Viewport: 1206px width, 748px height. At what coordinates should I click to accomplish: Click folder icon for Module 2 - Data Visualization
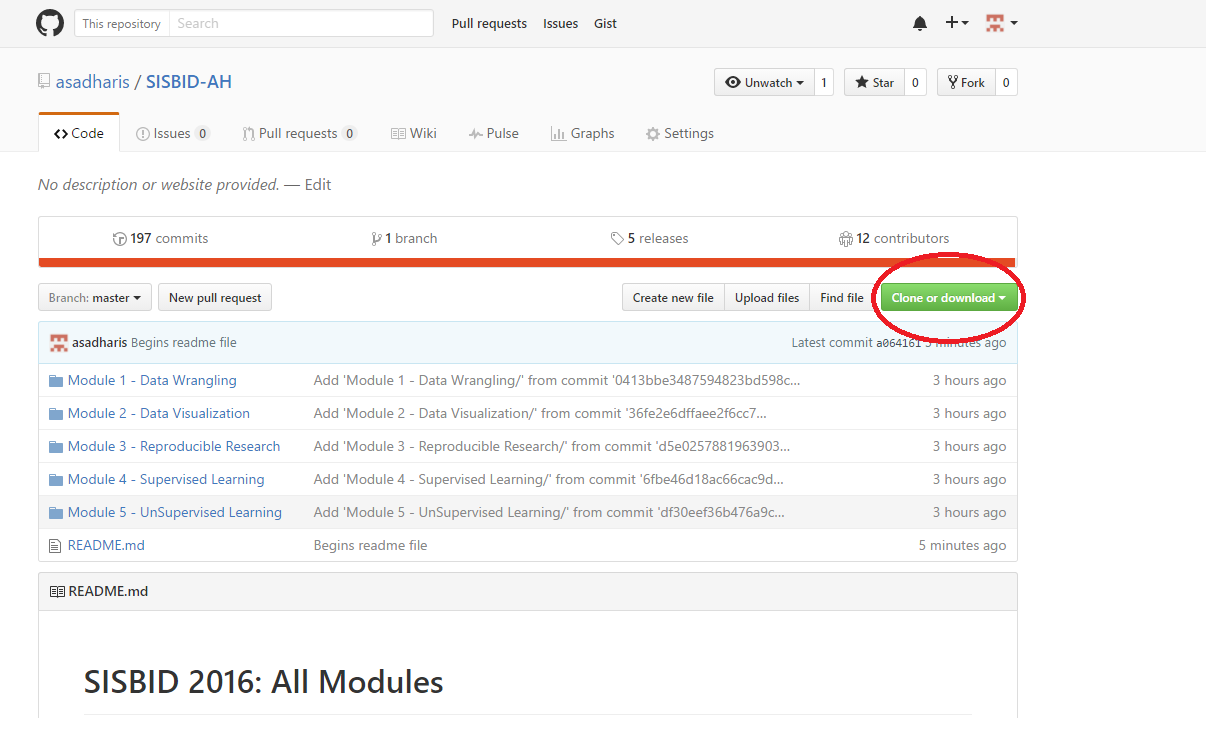coord(56,413)
